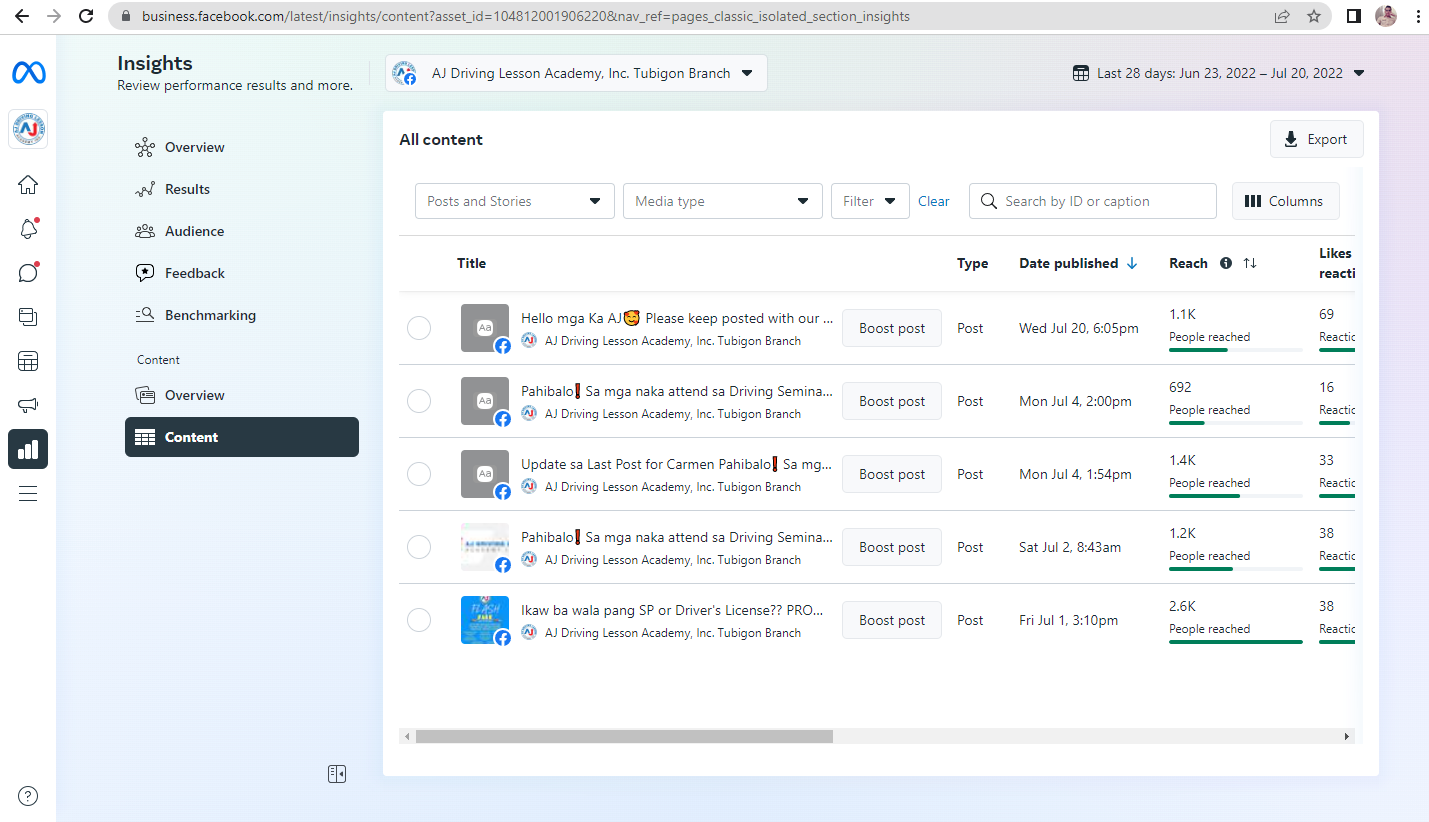Click the browser back arrow
Image resolution: width=1429 pixels, height=822 pixels.
point(22,16)
